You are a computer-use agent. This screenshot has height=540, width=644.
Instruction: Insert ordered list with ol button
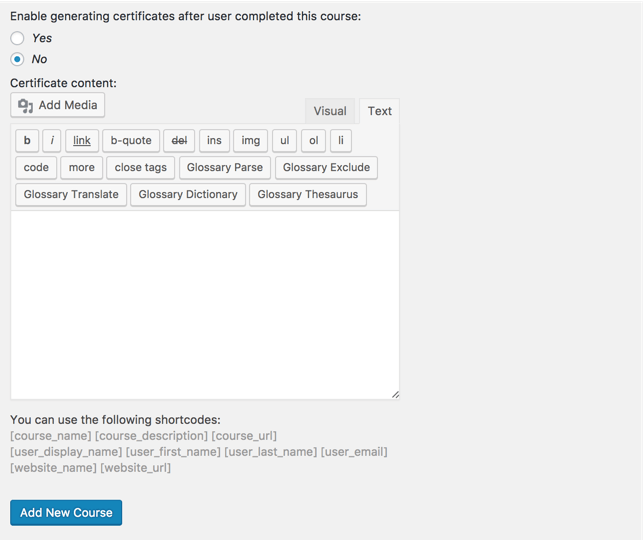click(x=314, y=141)
